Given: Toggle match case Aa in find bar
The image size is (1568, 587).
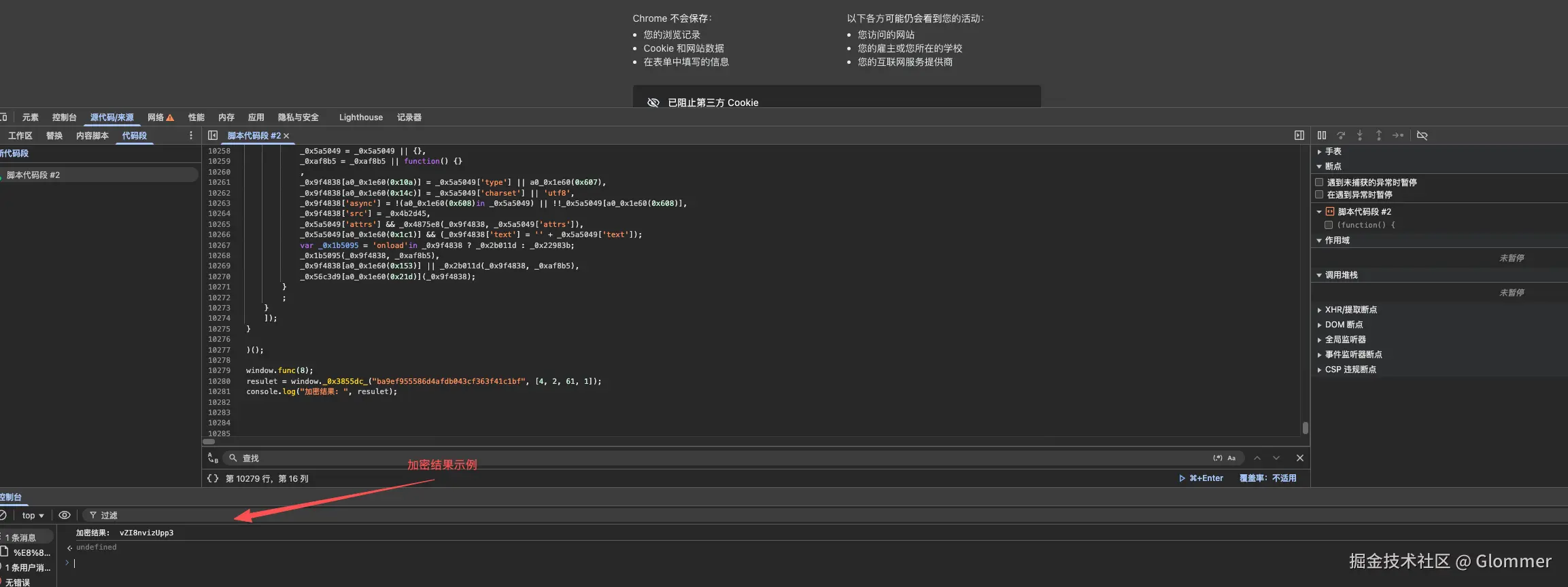Looking at the screenshot, I should point(1231,458).
